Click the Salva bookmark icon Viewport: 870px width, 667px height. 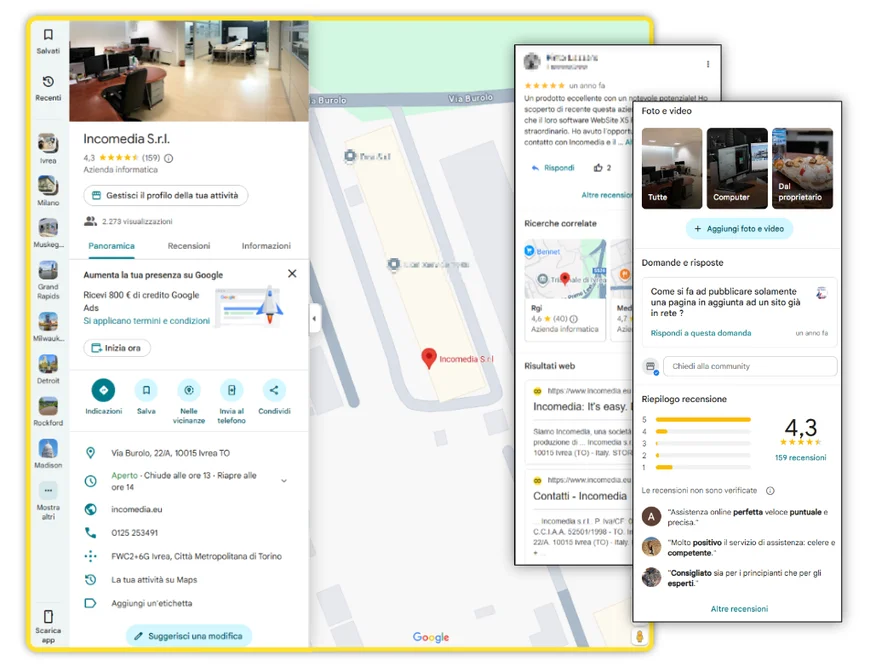[146, 391]
